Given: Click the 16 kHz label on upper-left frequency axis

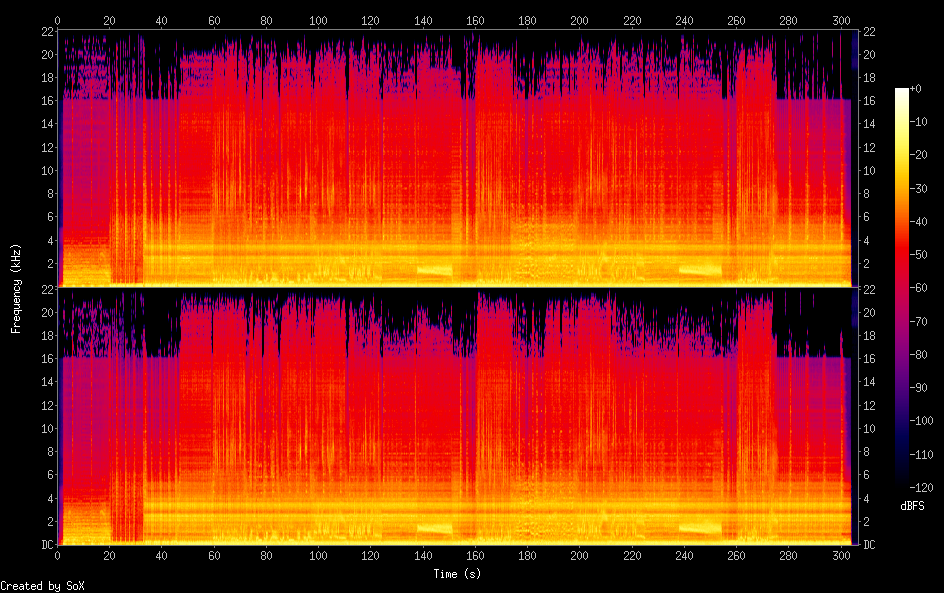Looking at the screenshot, I should tap(45, 101).
